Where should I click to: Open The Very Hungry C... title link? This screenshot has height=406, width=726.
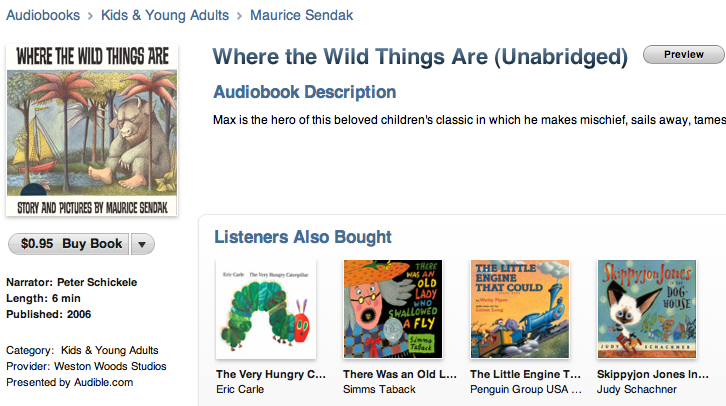271,374
